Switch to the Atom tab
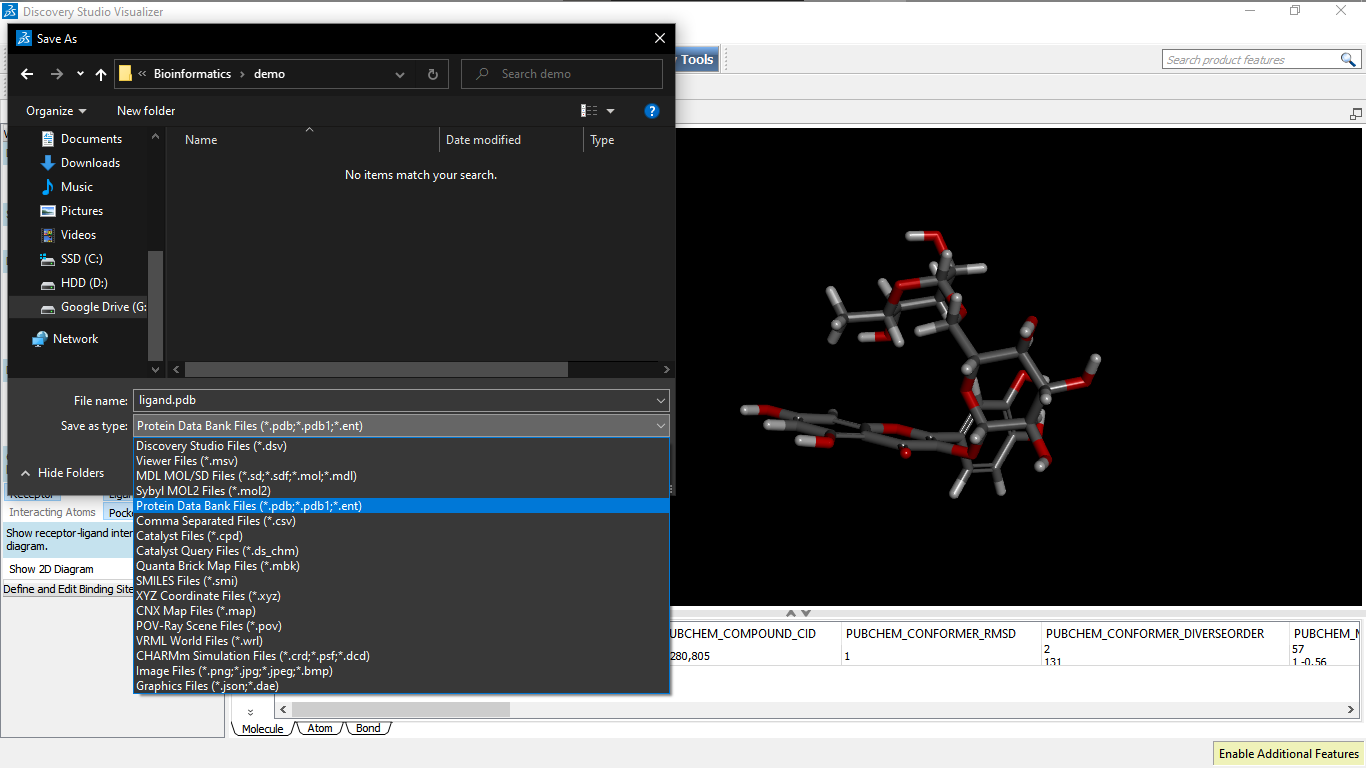This screenshot has width=1366, height=768. coord(320,728)
